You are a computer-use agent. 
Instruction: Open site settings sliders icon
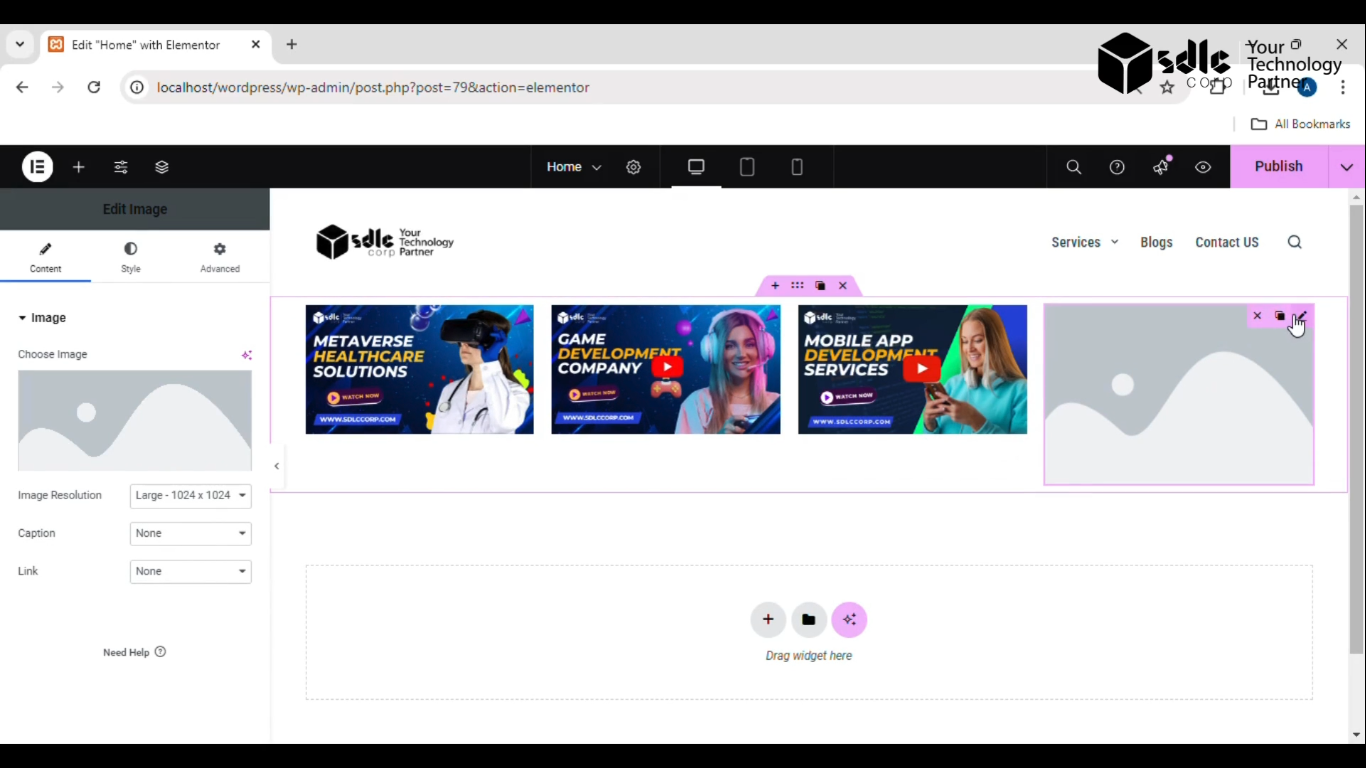tap(121, 167)
